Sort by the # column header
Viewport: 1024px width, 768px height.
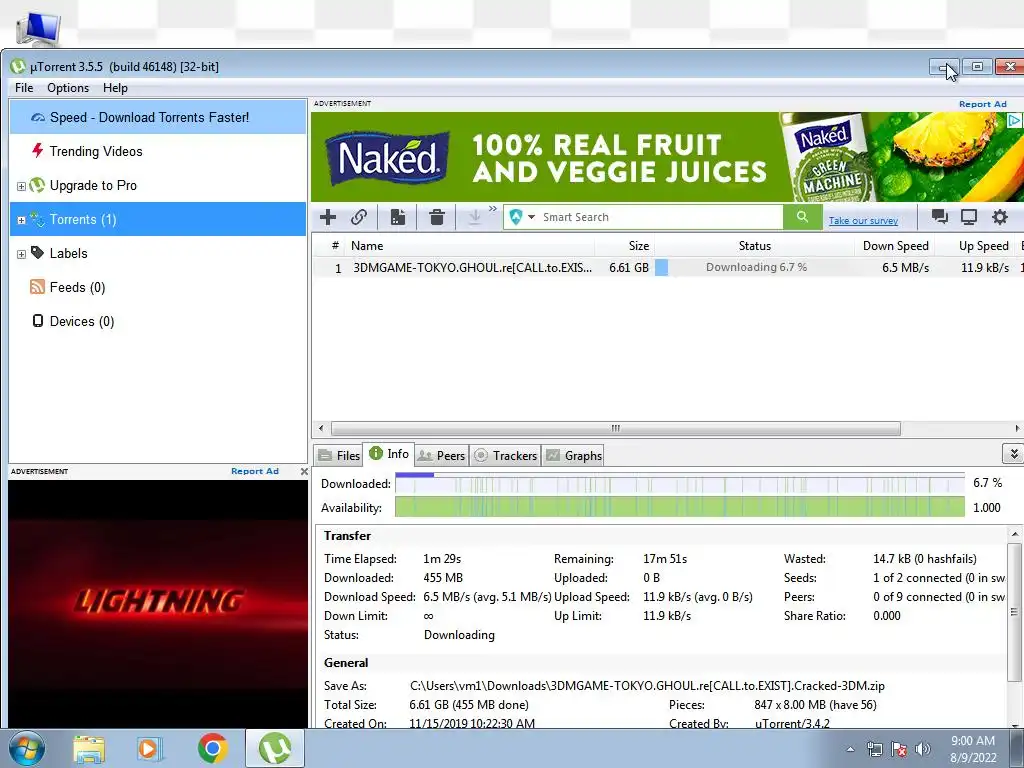(x=335, y=246)
